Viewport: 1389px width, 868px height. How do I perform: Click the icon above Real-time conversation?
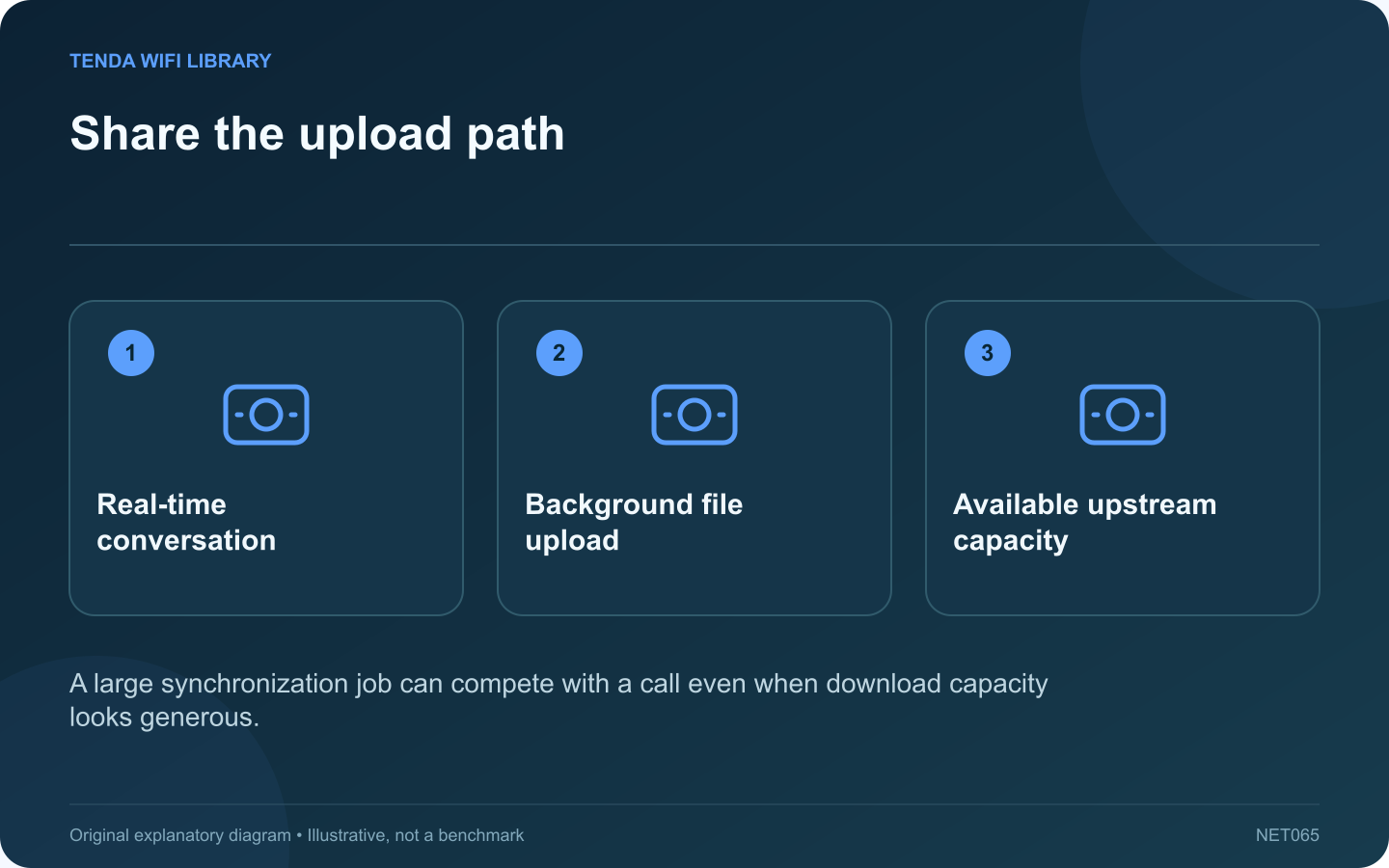[266, 415]
